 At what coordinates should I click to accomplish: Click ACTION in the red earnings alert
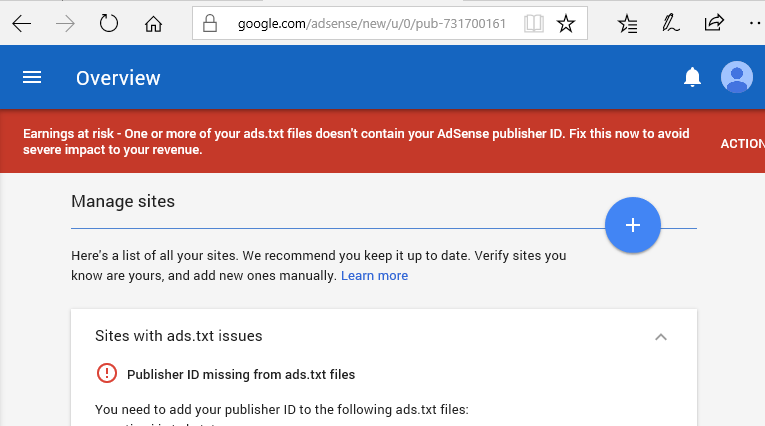(x=742, y=143)
